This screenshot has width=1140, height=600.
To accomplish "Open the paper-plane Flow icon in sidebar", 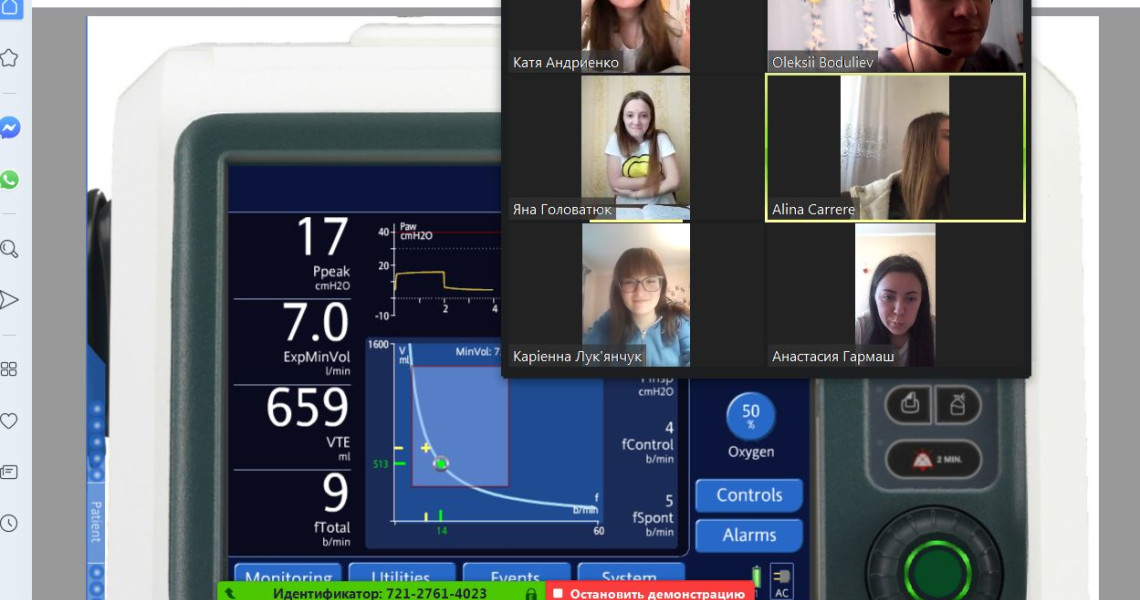I will 9,300.
